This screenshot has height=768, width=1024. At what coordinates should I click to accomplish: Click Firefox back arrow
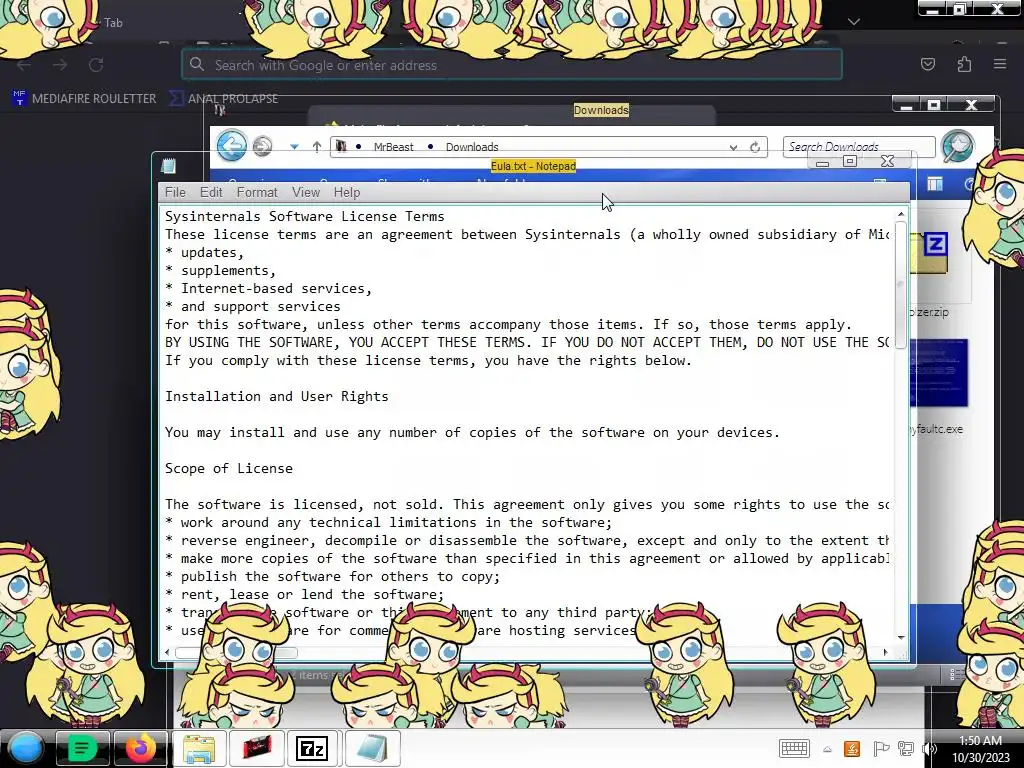[24, 65]
